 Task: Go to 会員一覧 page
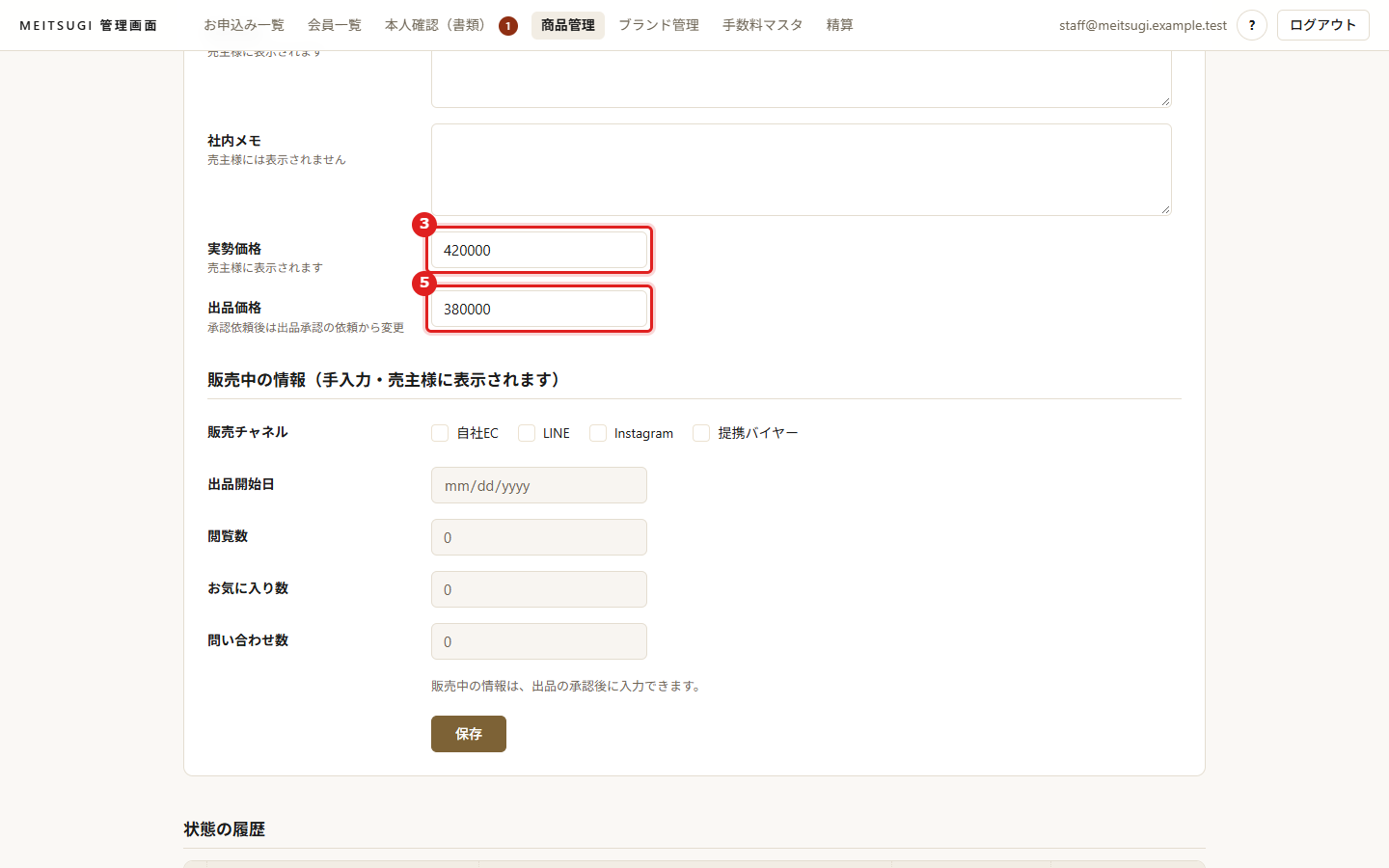(335, 25)
